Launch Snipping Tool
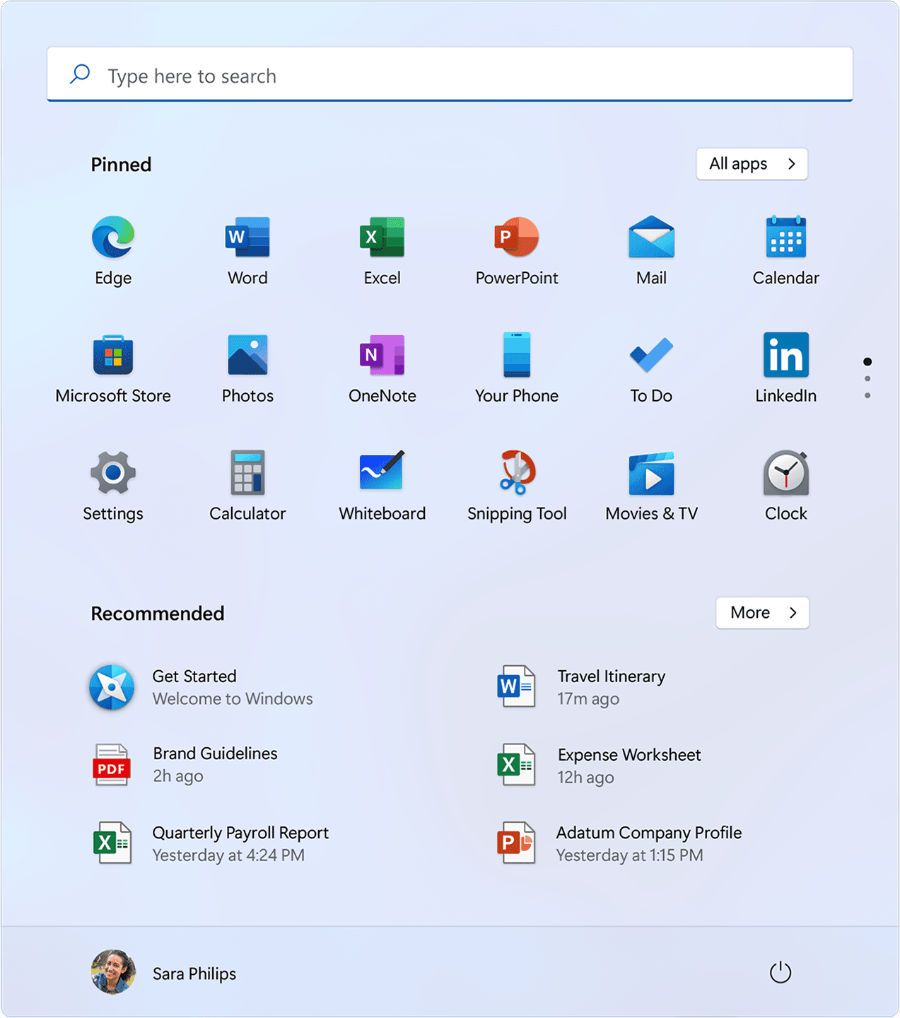This screenshot has width=900, height=1018. 517,486
